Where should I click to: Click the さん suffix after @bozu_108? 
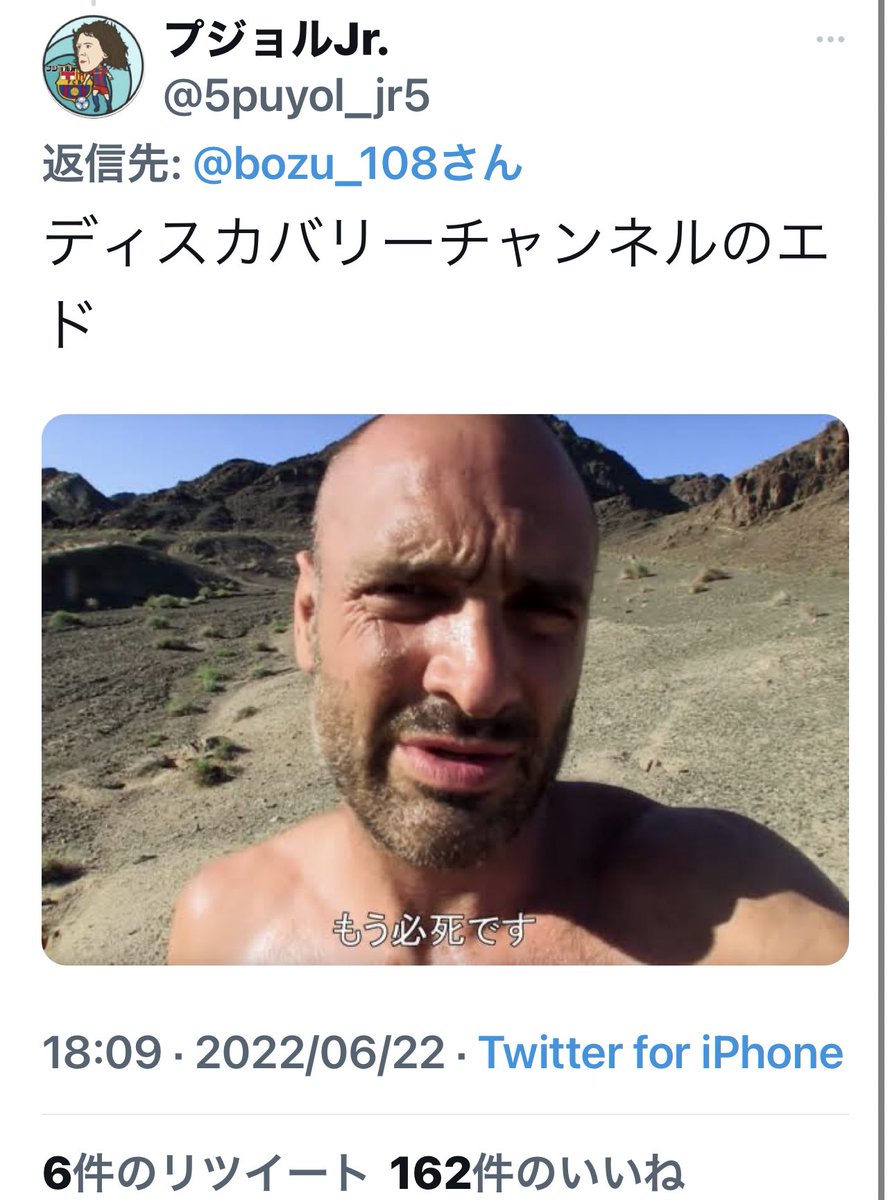click(x=489, y=165)
